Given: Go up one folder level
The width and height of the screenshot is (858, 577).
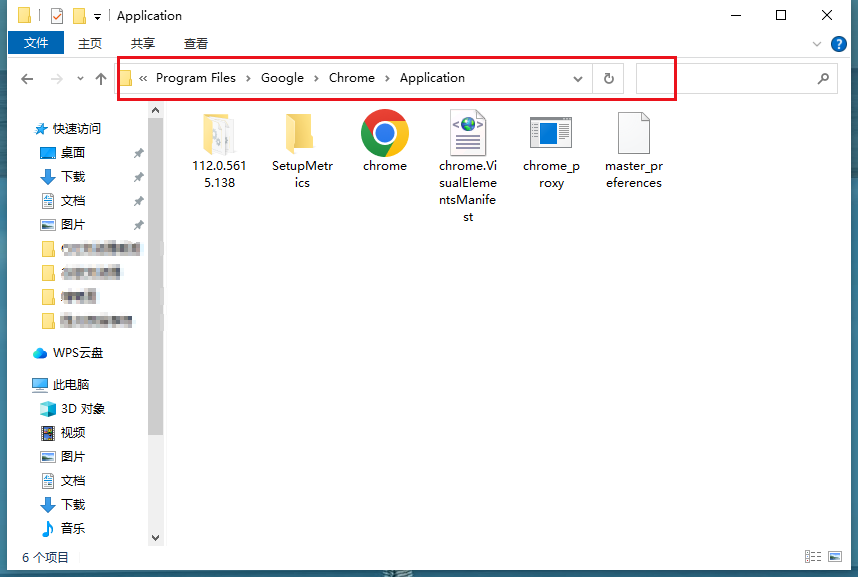Looking at the screenshot, I should click(x=101, y=79).
